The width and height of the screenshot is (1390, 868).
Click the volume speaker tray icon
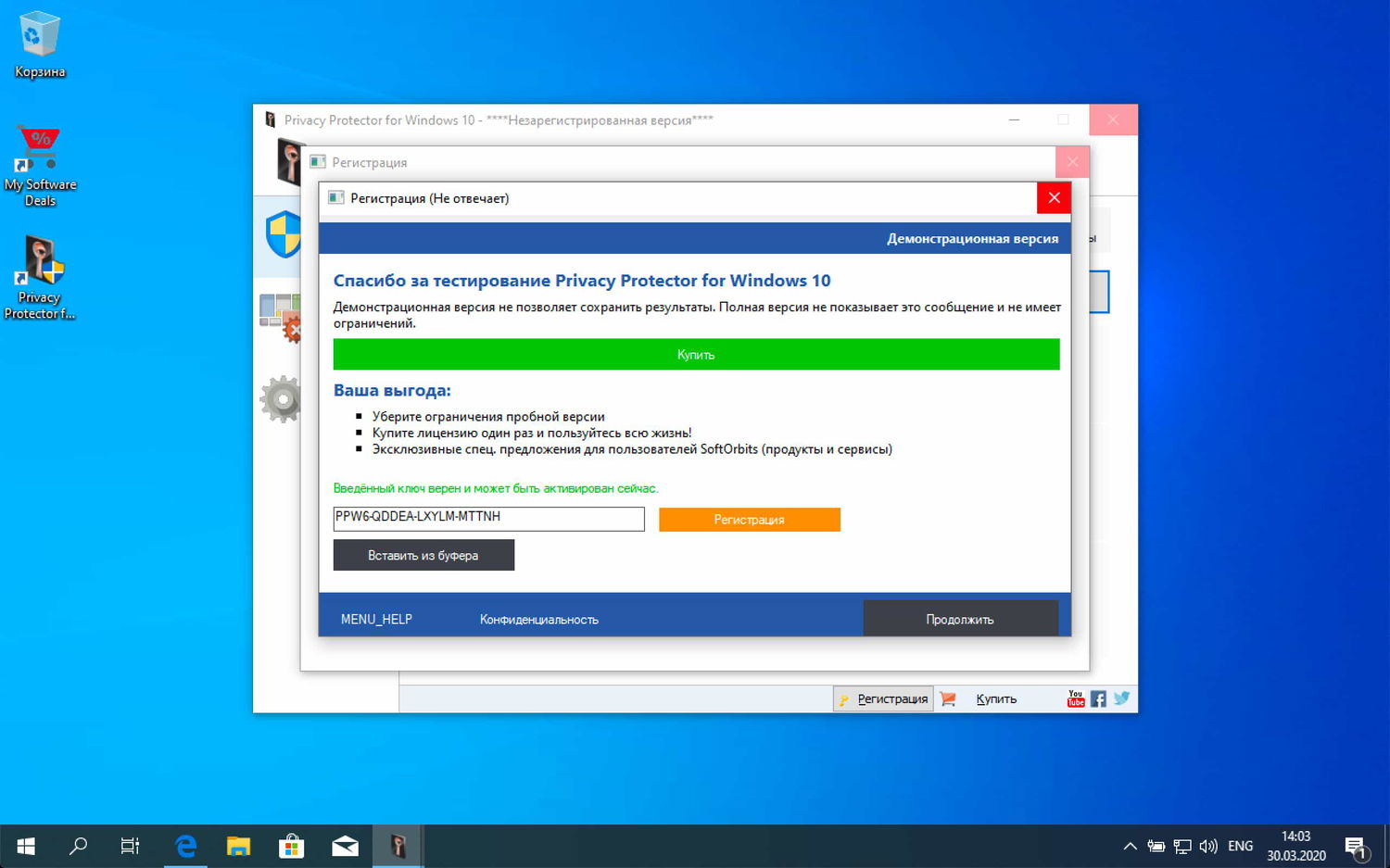point(1208,846)
